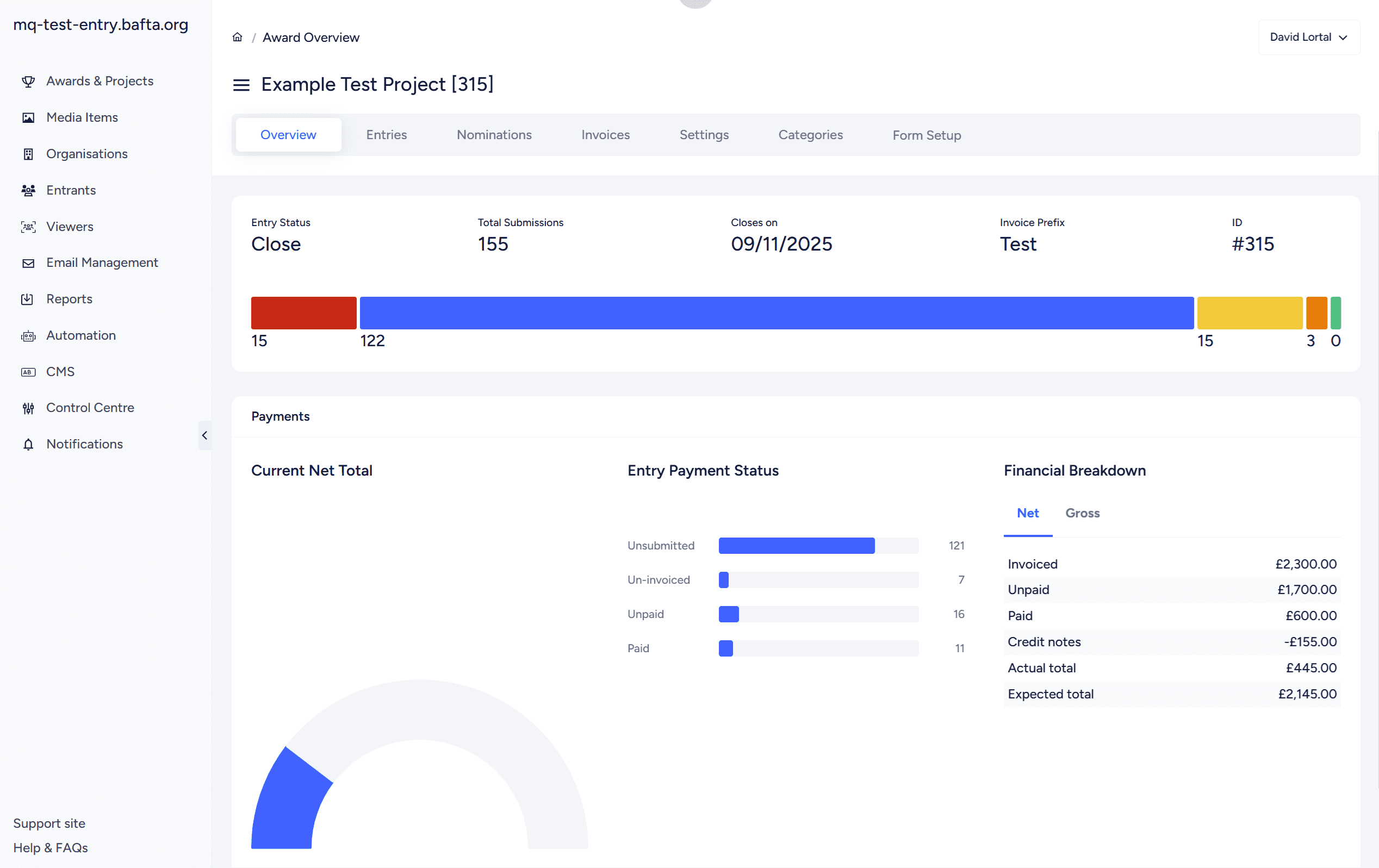This screenshot has height=868, width=1379.
Task: Click the Awards & Projects trophy icon
Action: [x=28, y=82]
